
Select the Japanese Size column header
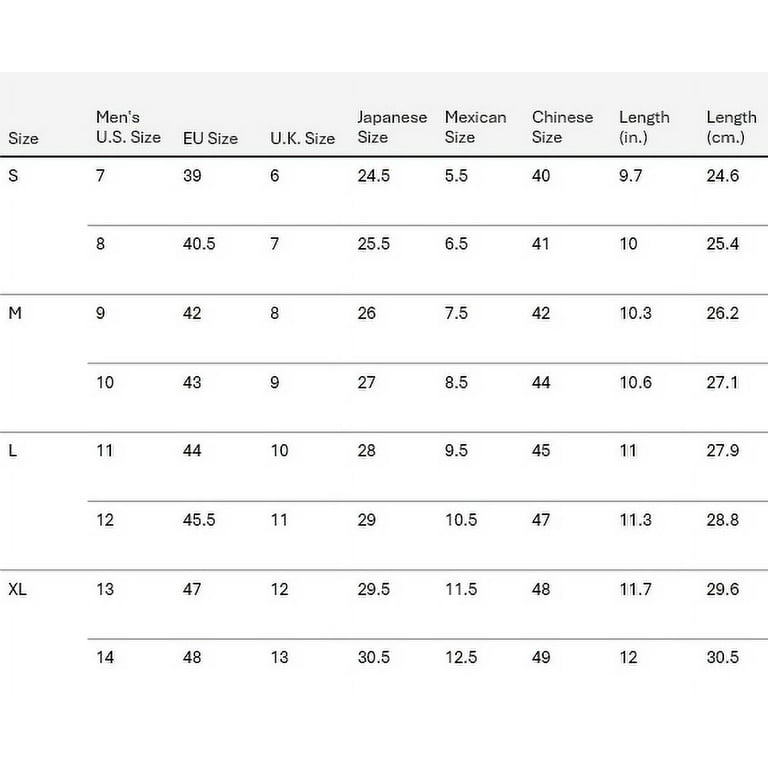[x=392, y=127]
